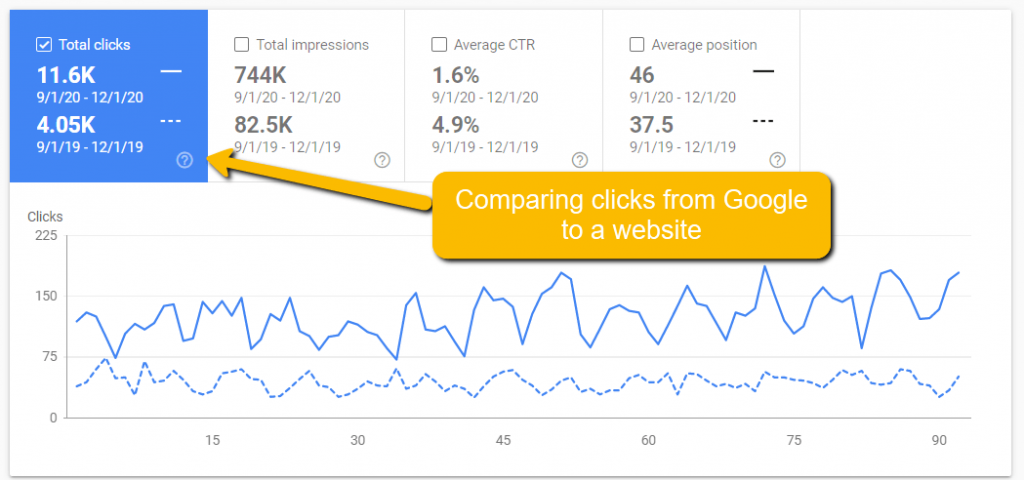Uncheck the Total clicks checkbox
Screen dimensions: 1024x480
[x=43, y=44]
